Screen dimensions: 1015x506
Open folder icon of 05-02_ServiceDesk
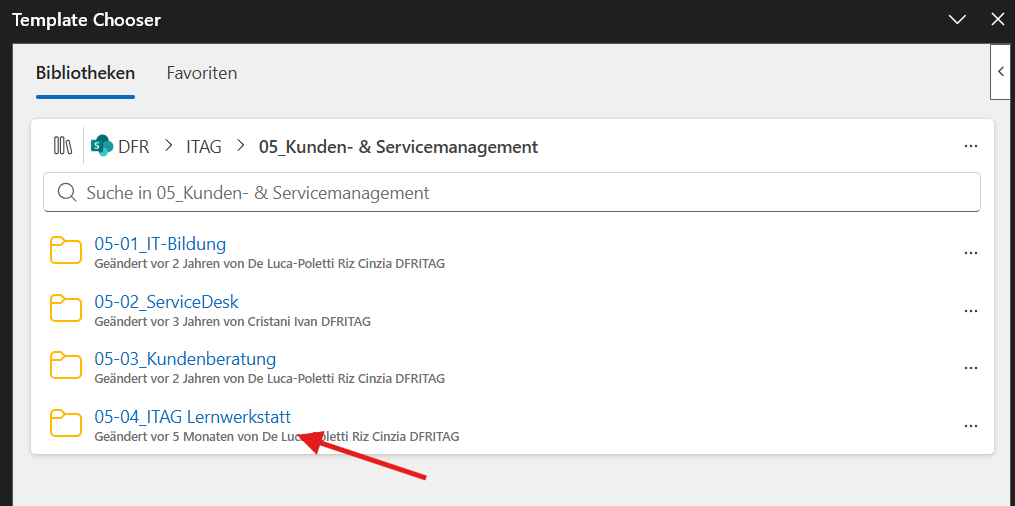66,309
